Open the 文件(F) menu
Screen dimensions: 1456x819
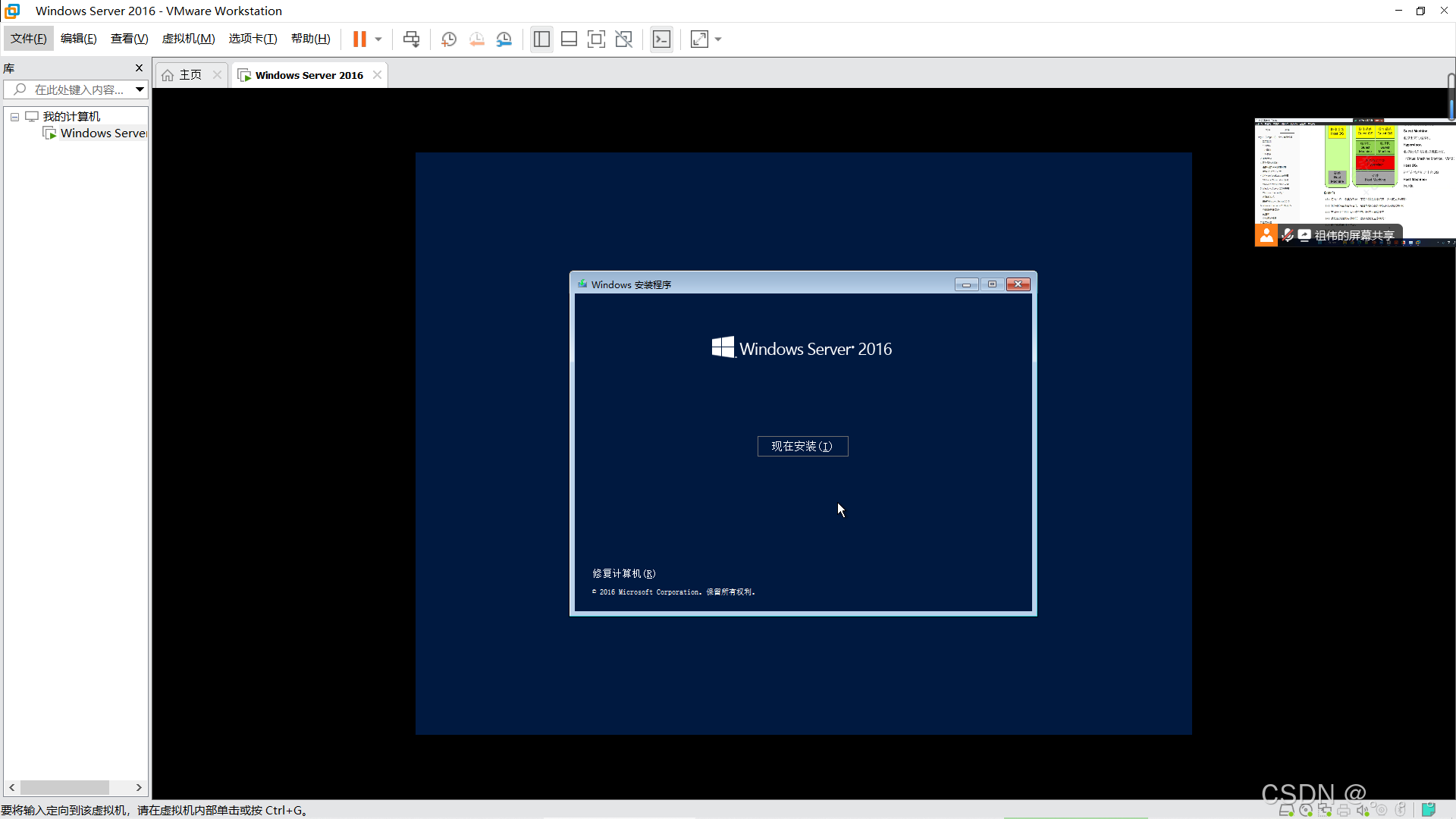[29, 39]
